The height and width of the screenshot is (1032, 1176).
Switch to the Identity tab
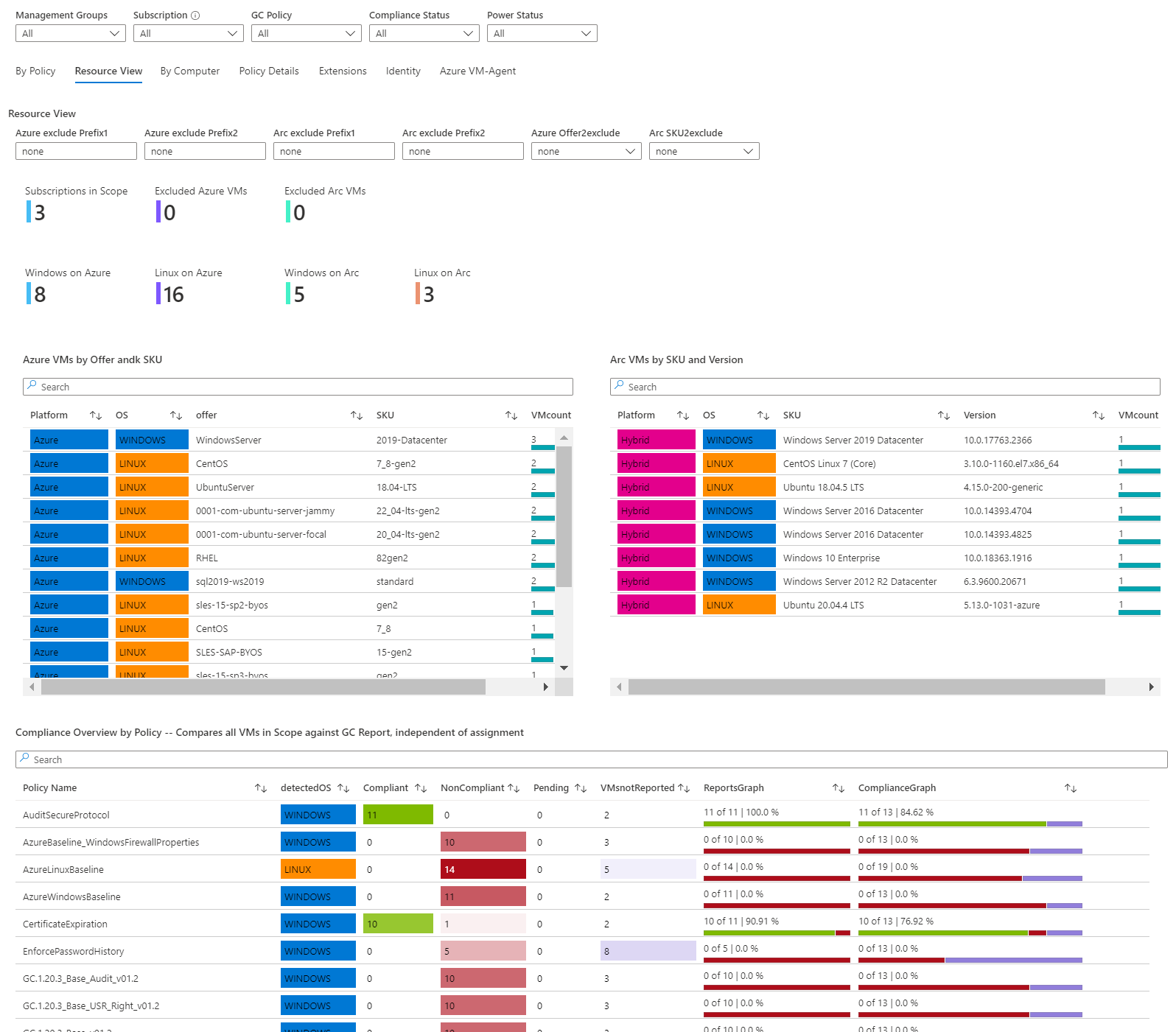403,71
